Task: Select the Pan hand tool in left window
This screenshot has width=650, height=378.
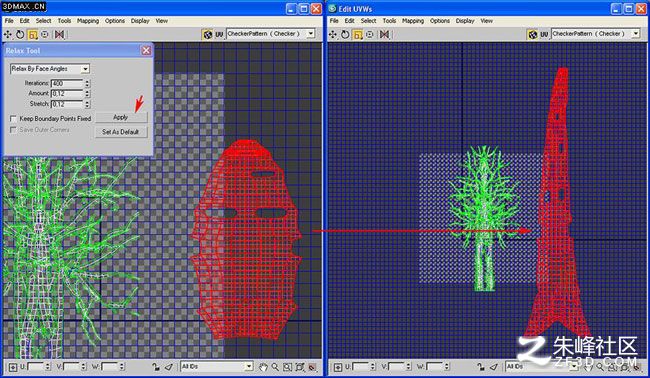Action: click(263, 367)
